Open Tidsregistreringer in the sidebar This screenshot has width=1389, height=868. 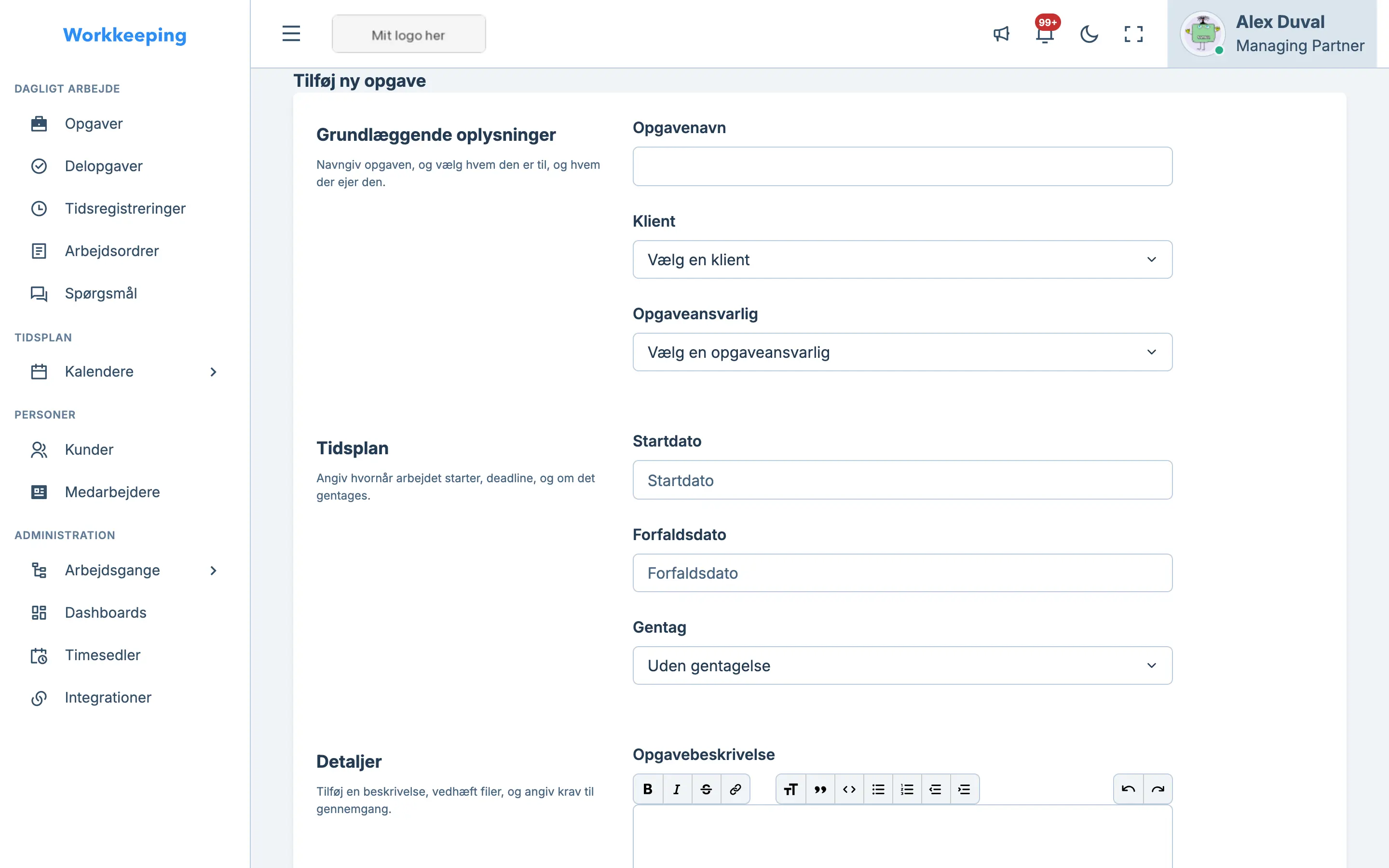pyautogui.click(x=125, y=208)
